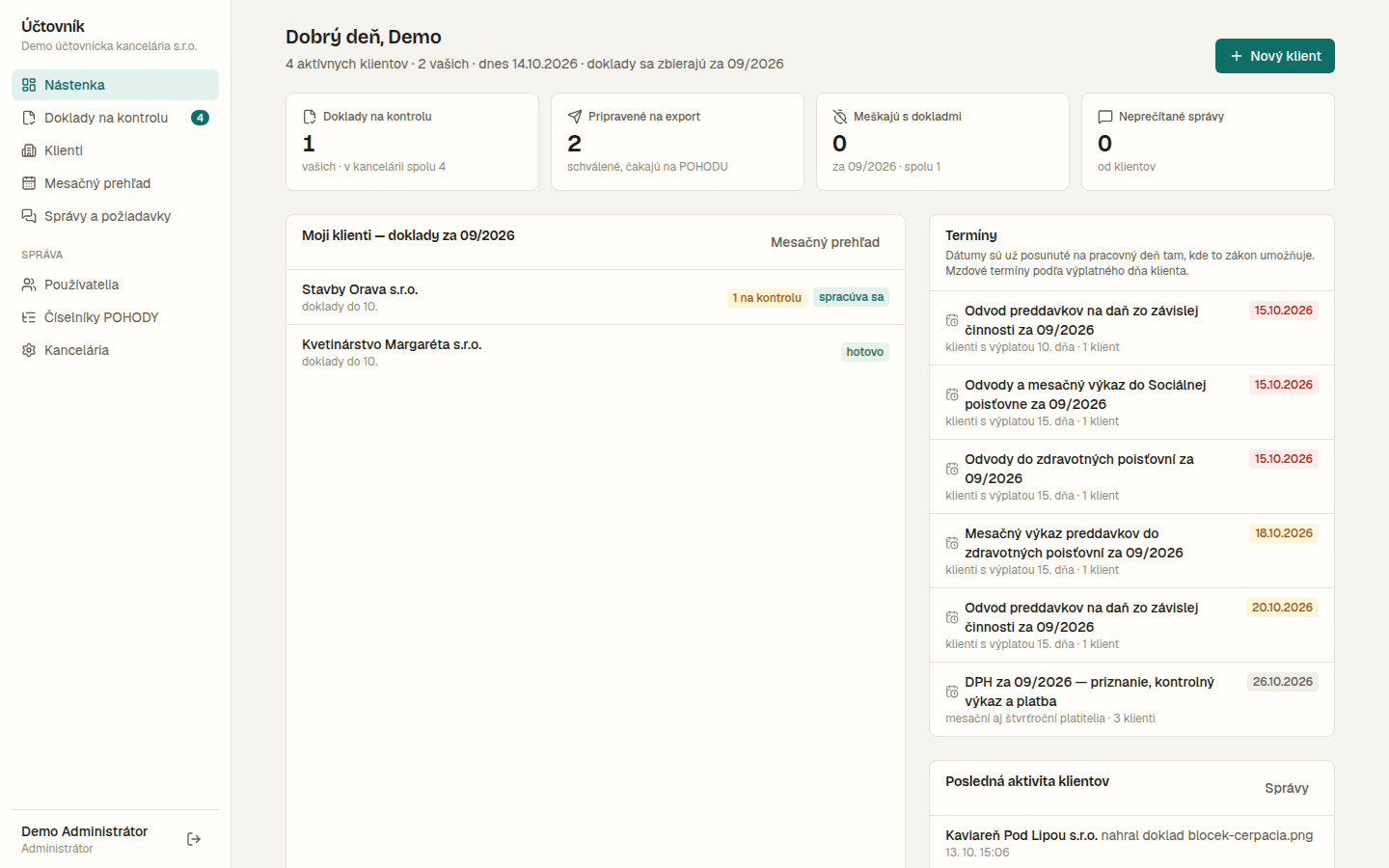Open the Stavby Orava s.r.o. client row

pos(595,297)
